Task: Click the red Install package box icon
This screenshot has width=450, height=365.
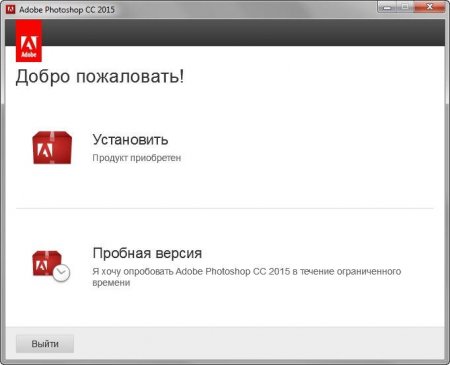Action: point(52,148)
